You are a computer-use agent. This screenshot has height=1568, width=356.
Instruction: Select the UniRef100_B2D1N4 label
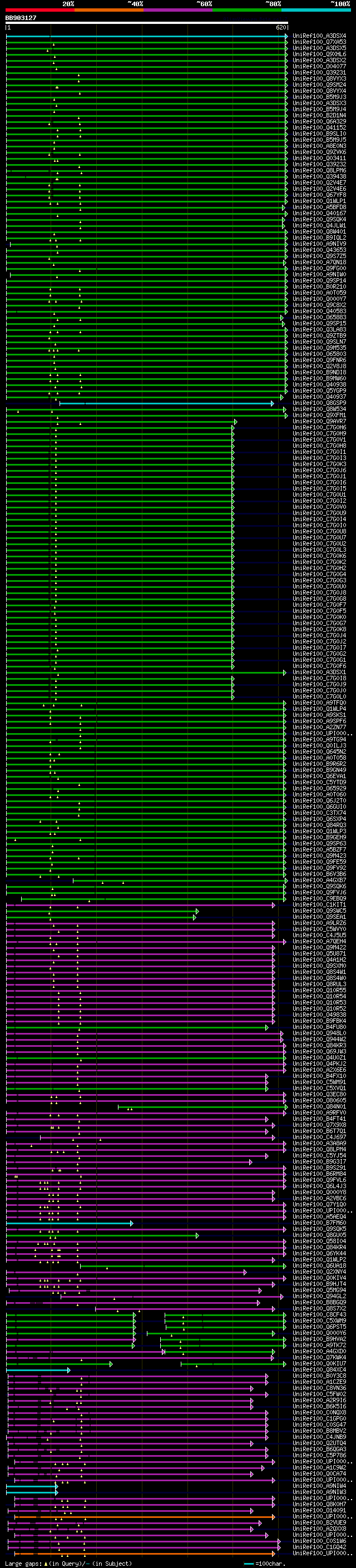[x=319, y=115]
